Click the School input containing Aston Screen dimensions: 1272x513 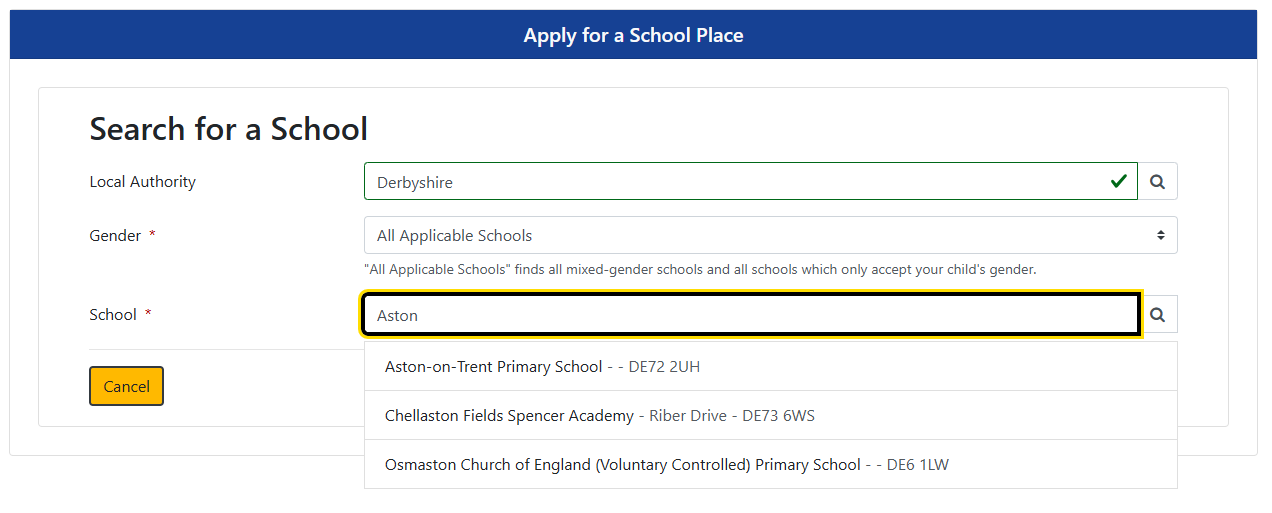click(x=750, y=315)
